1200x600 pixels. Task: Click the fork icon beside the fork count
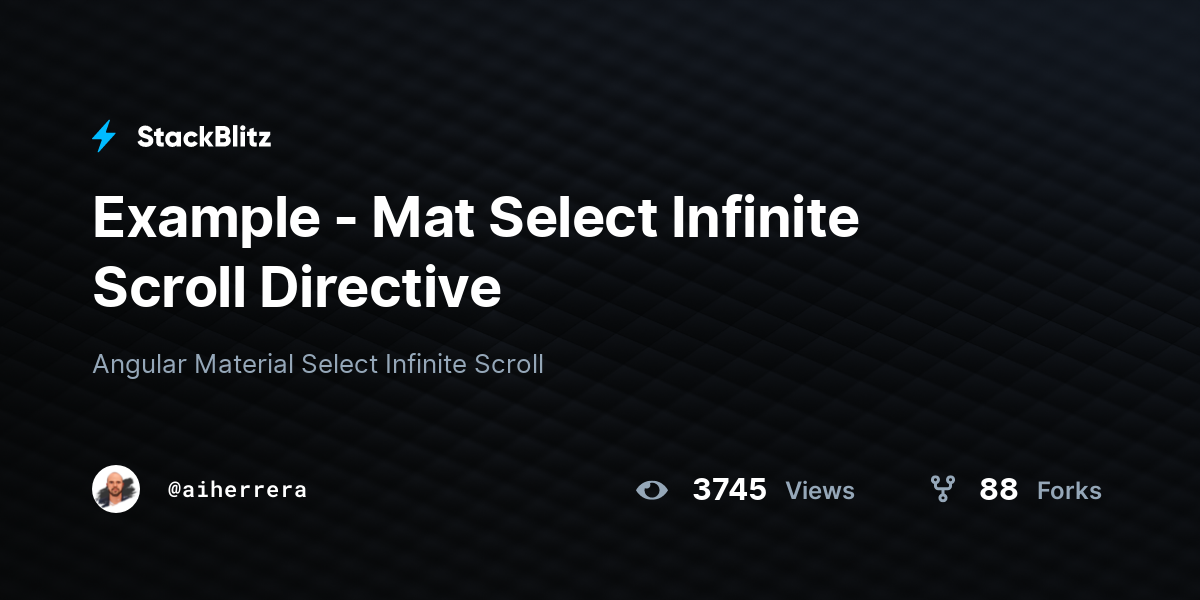[942, 489]
